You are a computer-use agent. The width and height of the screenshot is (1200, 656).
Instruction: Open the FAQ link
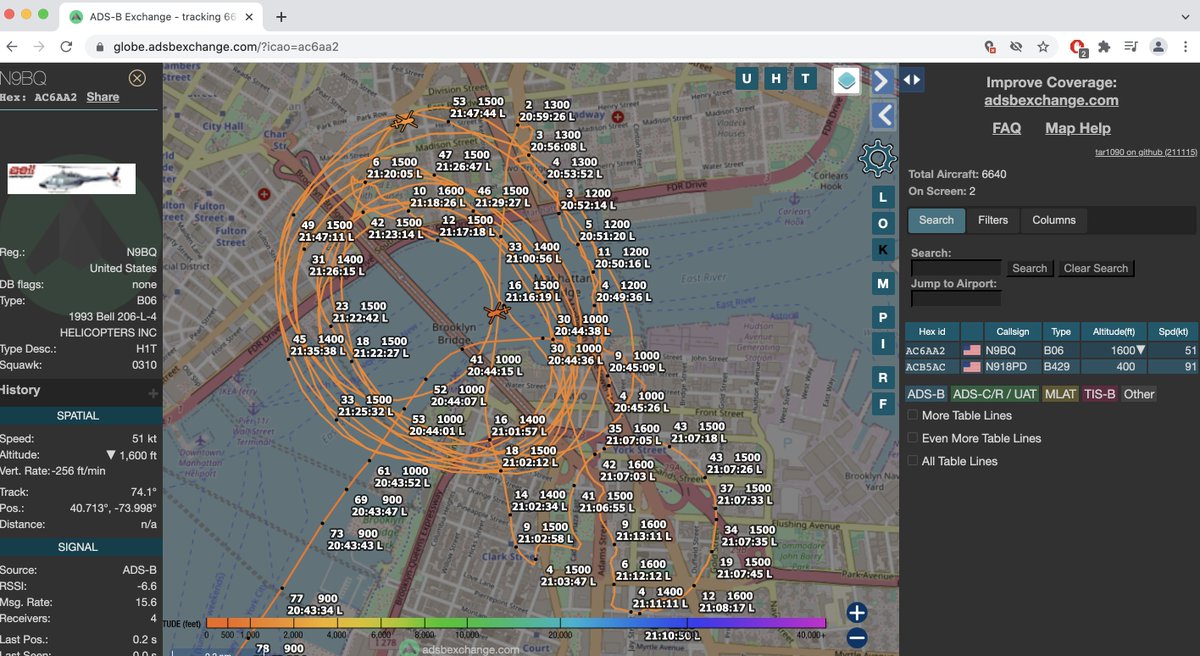1006,128
